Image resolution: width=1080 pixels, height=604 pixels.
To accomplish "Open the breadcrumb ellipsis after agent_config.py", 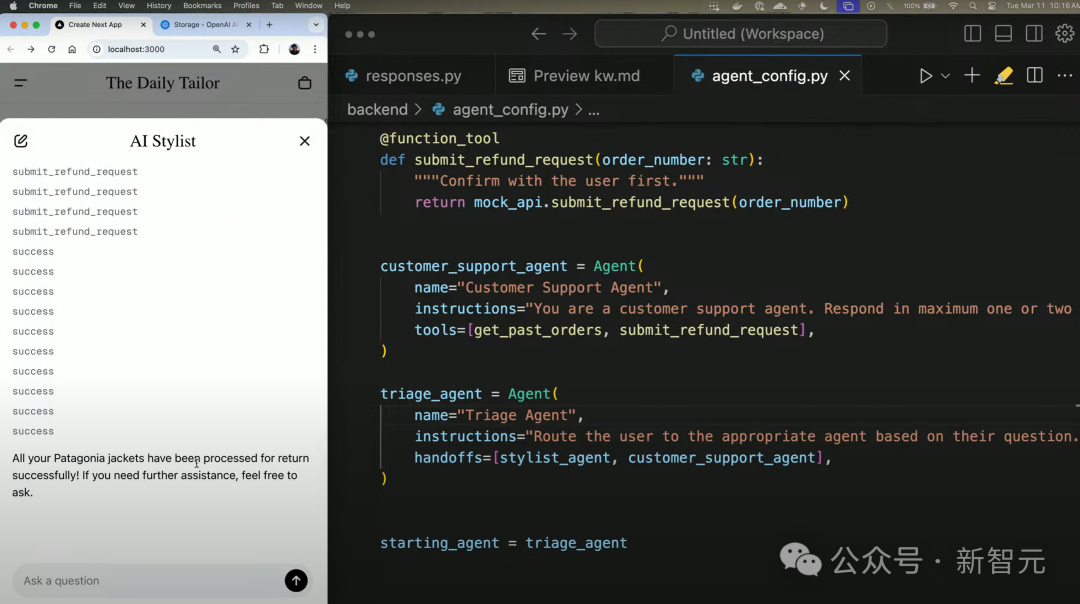I will tap(594, 110).
